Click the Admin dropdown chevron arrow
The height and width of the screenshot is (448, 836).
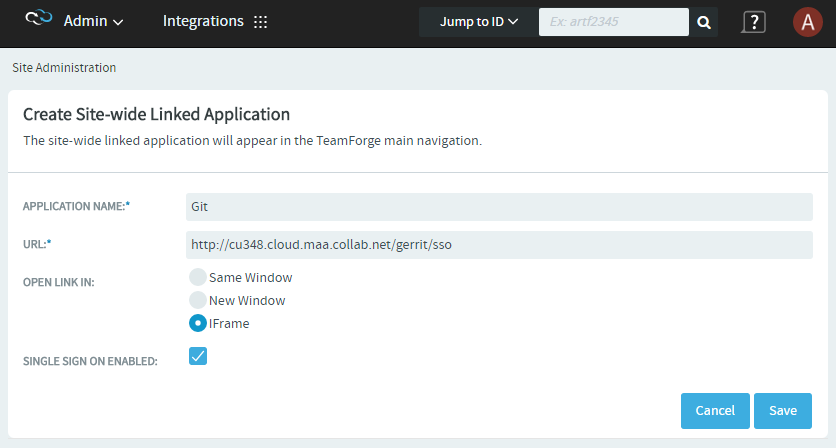[118, 22]
